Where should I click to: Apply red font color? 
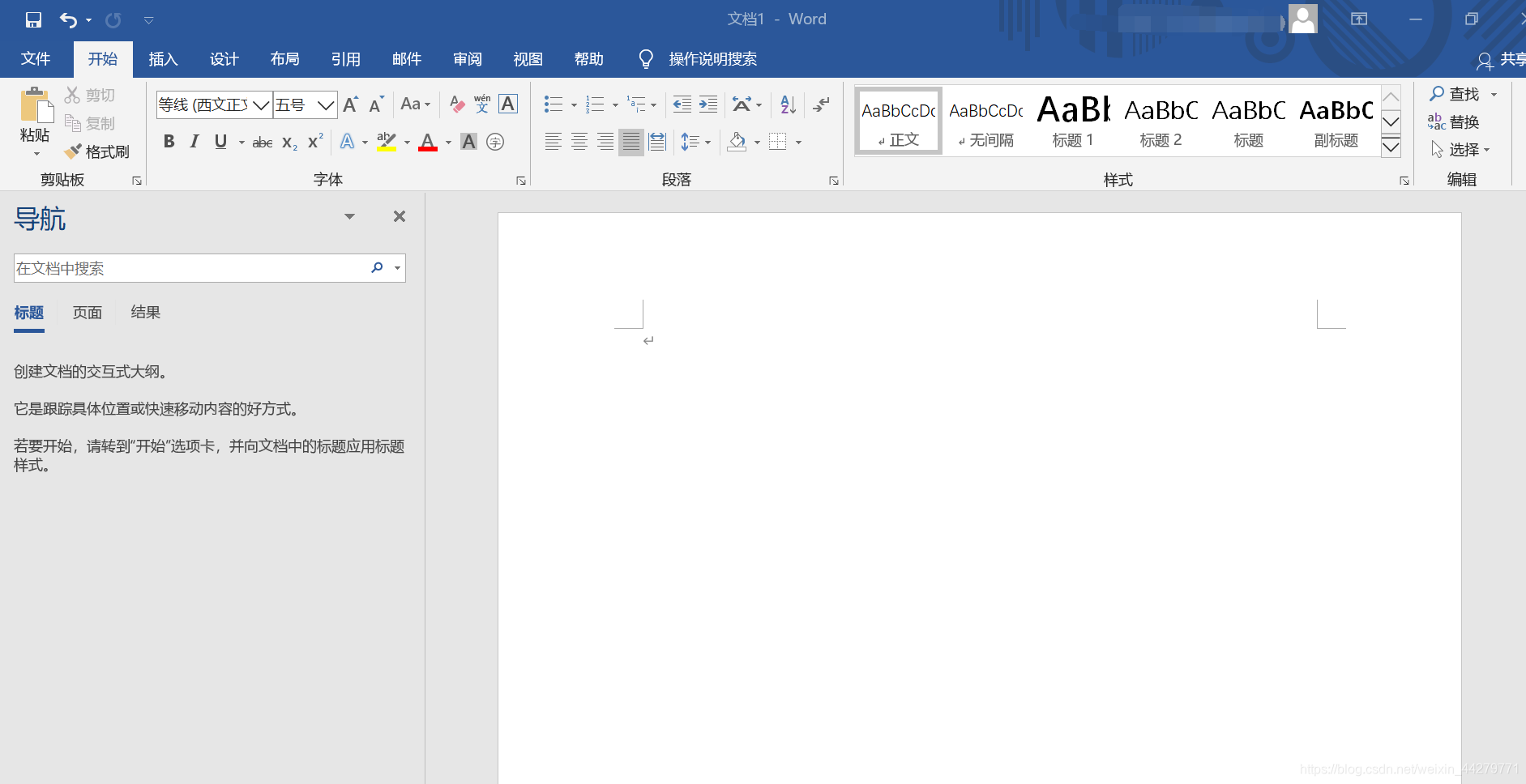coord(428,143)
